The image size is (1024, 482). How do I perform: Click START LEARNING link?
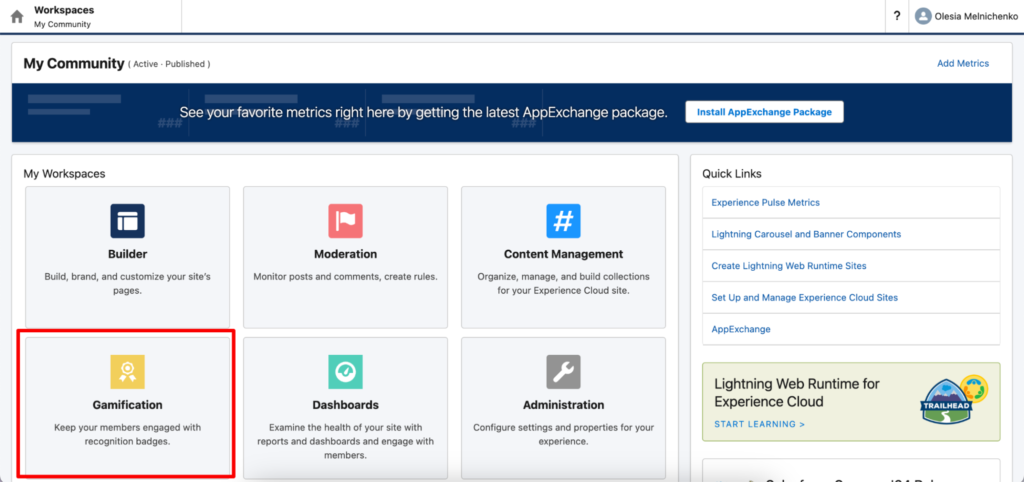tap(760, 424)
